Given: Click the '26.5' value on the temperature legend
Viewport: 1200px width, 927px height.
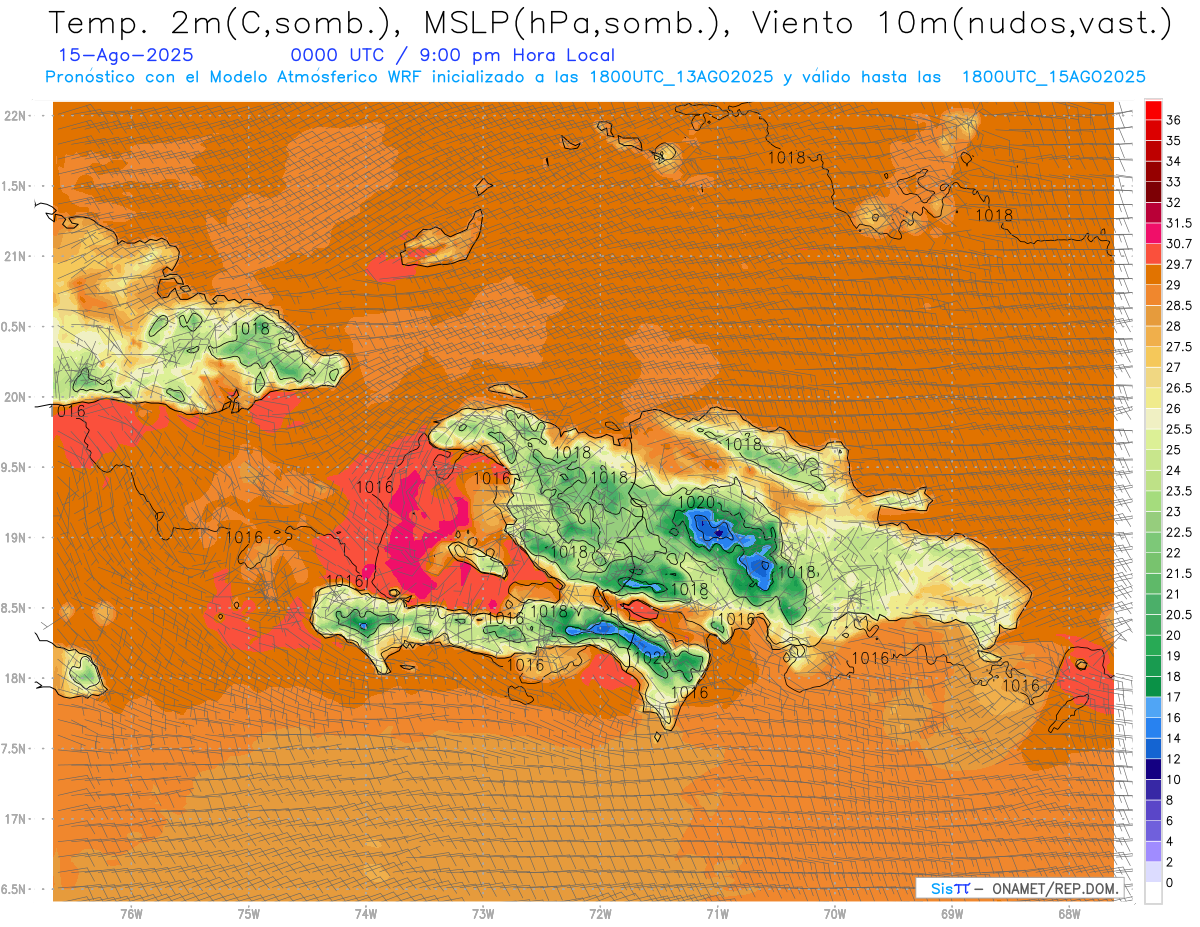Looking at the screenshot, I should point(1179,388).
